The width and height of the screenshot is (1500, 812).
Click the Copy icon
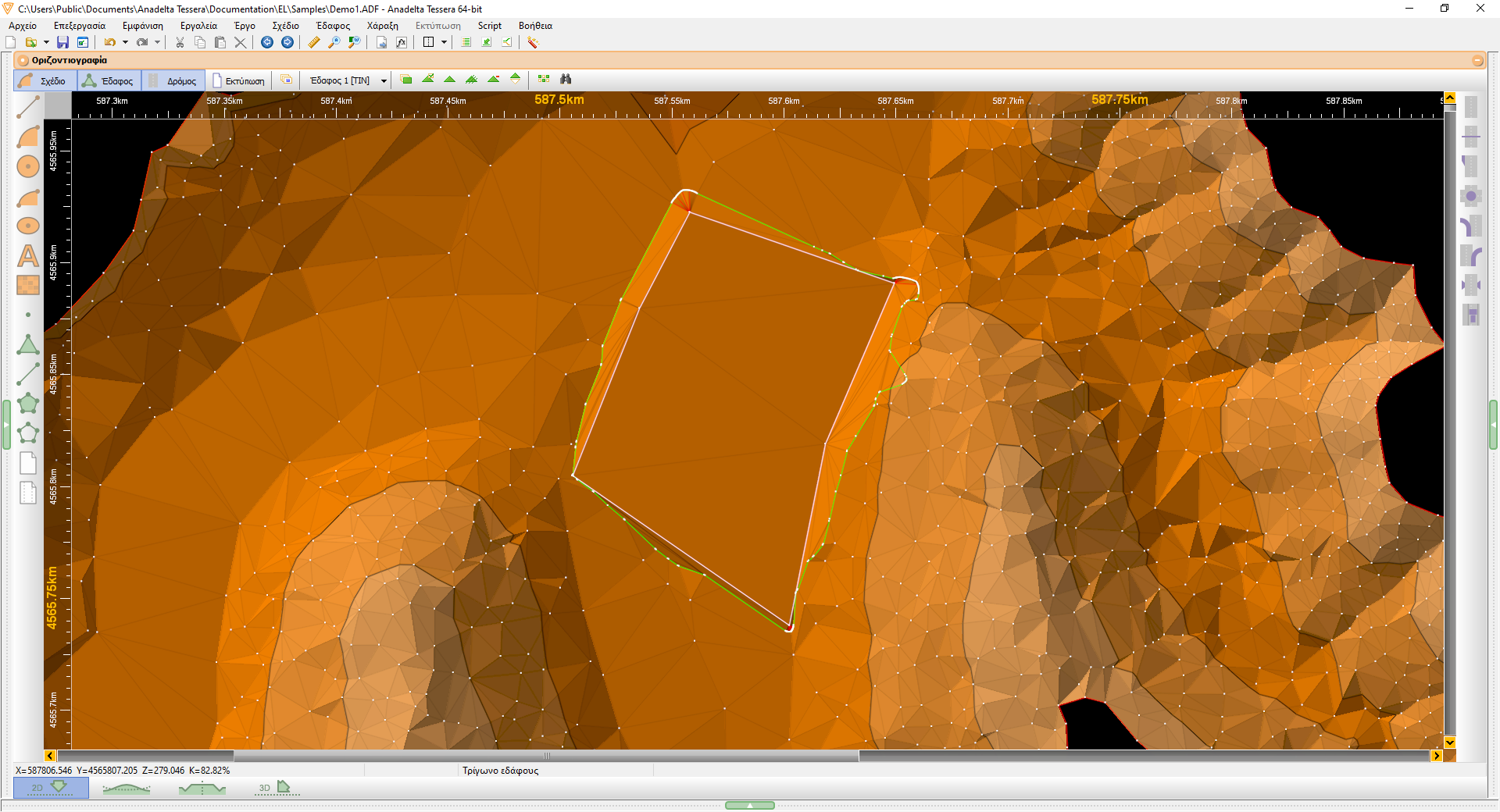click(200, 42)
